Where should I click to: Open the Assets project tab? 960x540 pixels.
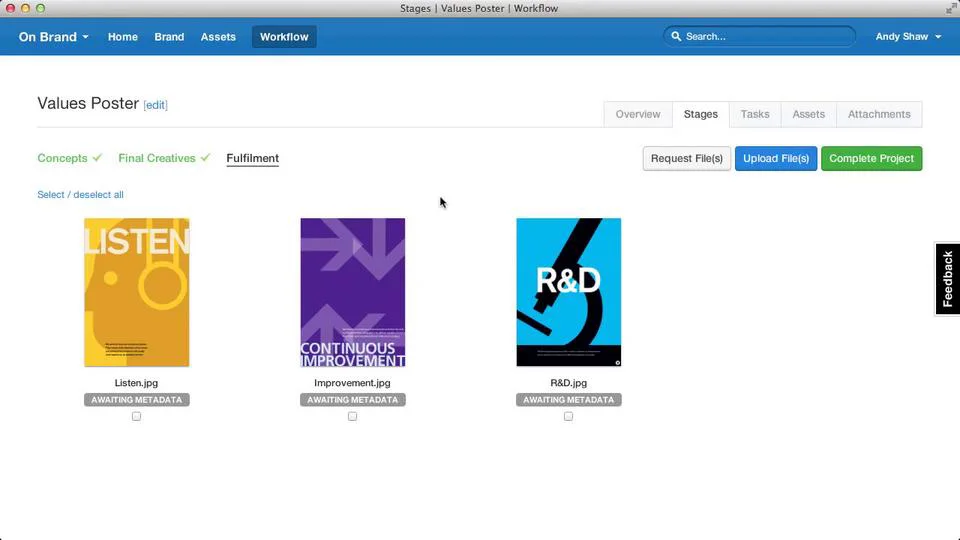coord(808,114)
